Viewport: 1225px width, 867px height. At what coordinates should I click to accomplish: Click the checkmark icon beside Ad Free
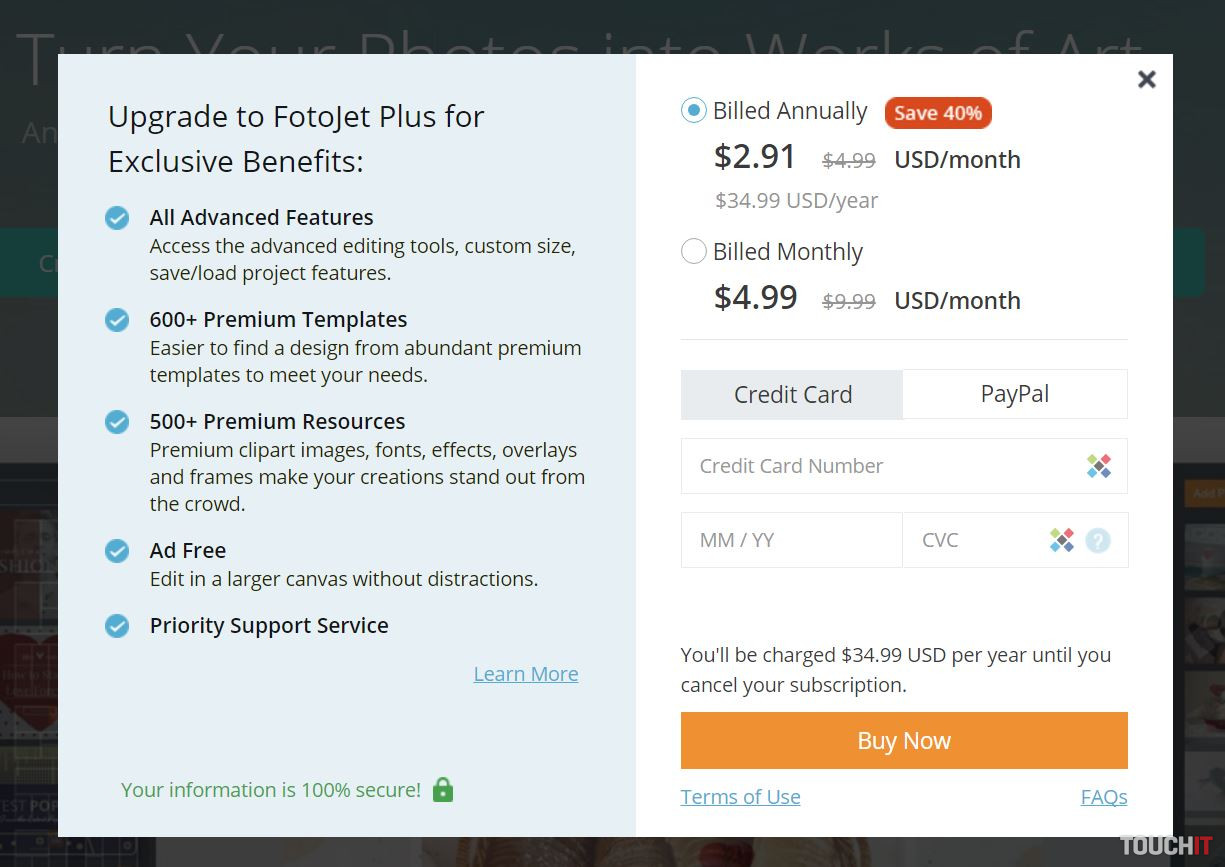[117, 551]
